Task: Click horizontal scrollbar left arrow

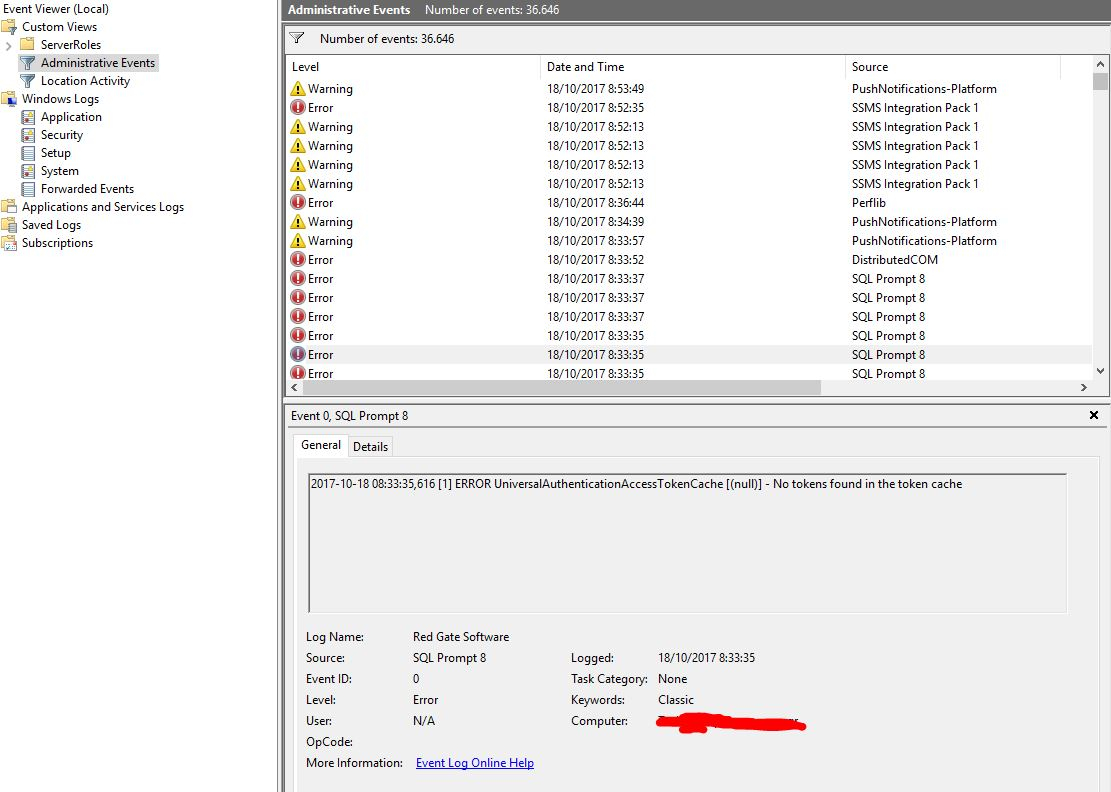Action: coord(295,387)
